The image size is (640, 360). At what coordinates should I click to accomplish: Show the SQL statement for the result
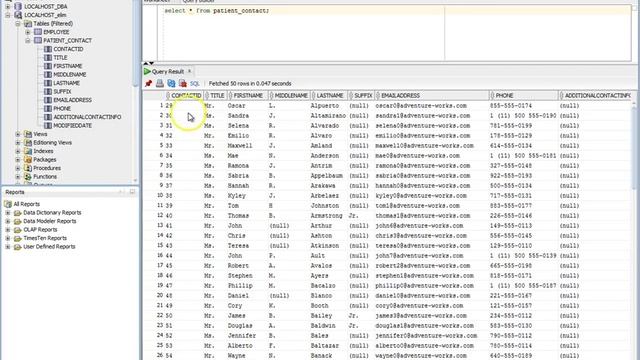tap(195, 83)
